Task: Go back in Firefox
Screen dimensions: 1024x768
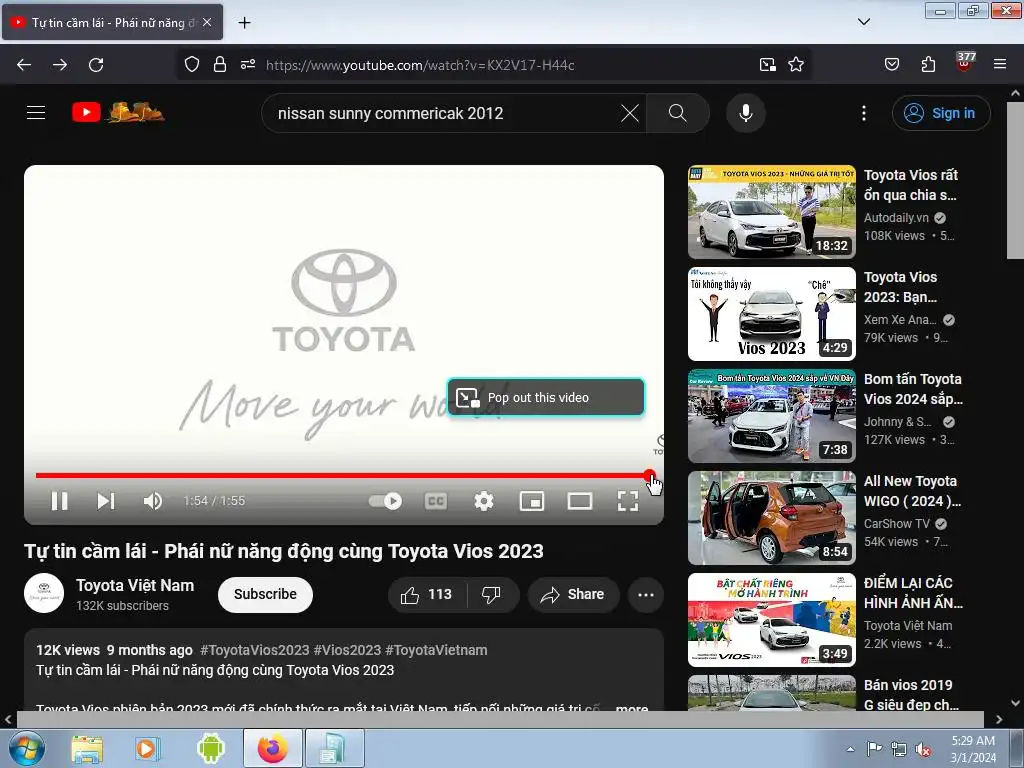Action: coord(24,65)
